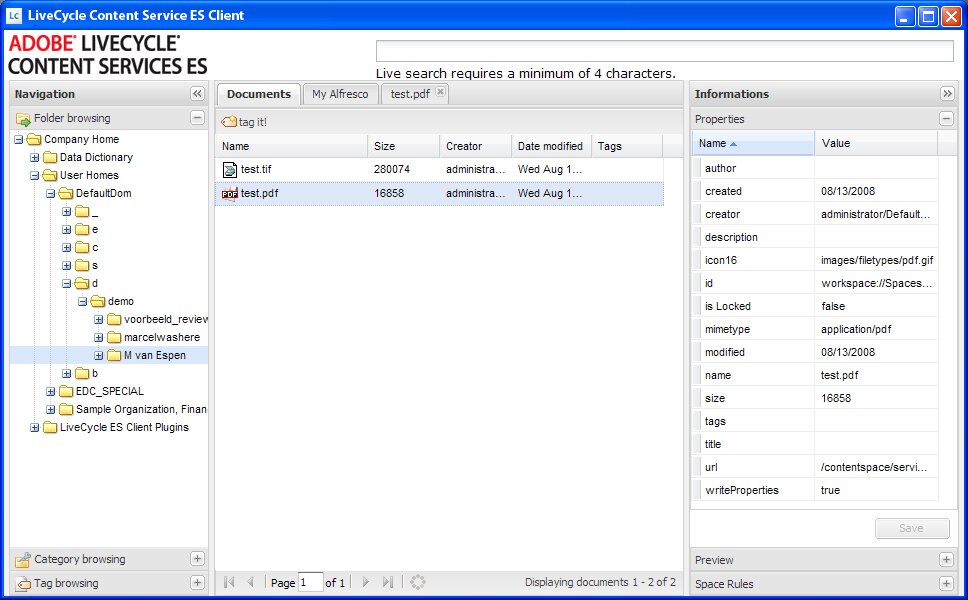Collapse the Properties section

pos(946,119)
